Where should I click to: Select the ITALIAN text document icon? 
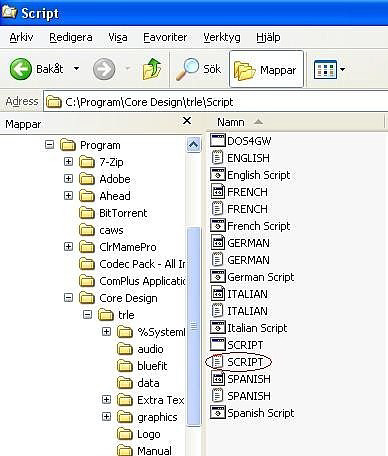[217, 310]
